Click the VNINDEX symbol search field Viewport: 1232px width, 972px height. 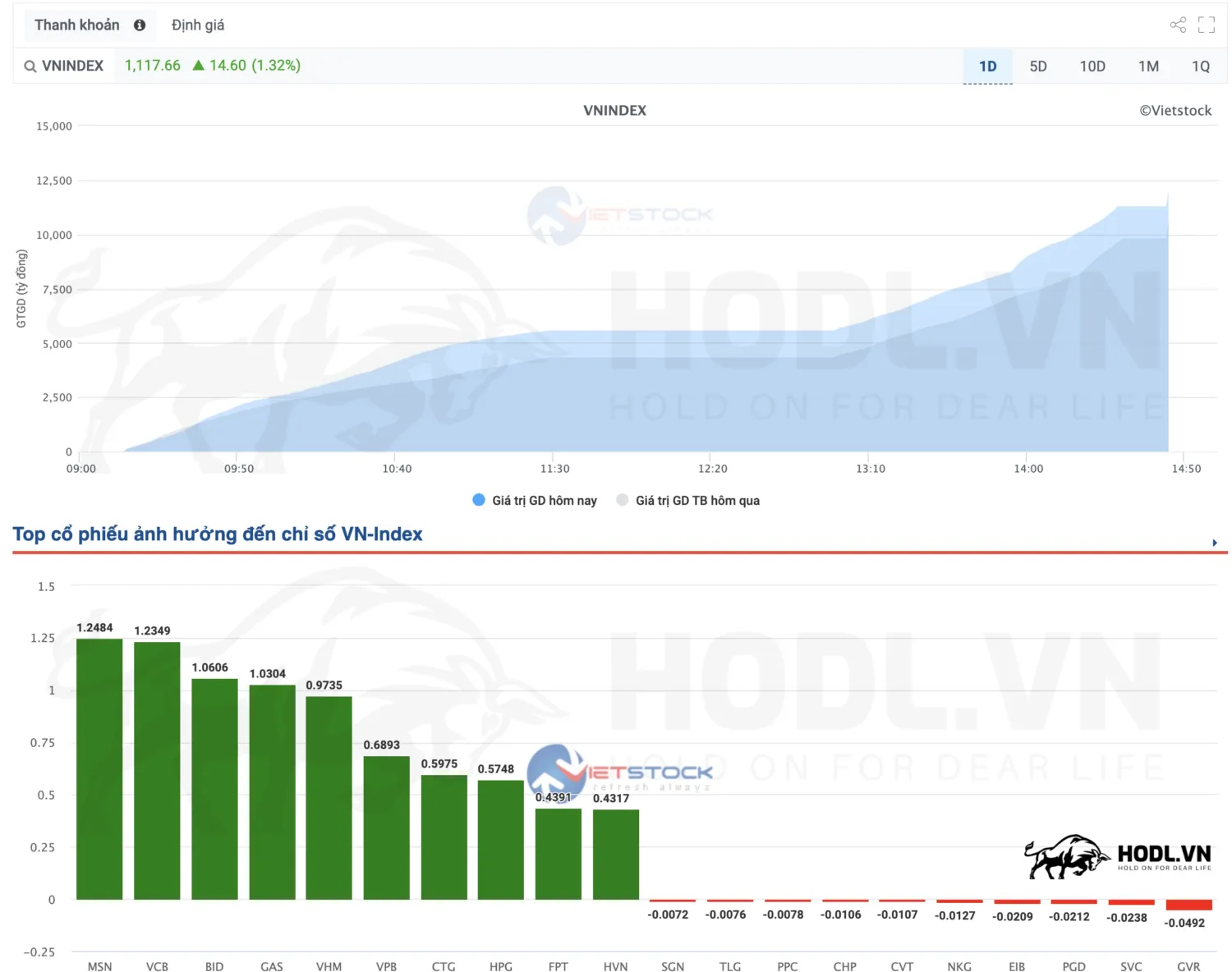[72, 66]
